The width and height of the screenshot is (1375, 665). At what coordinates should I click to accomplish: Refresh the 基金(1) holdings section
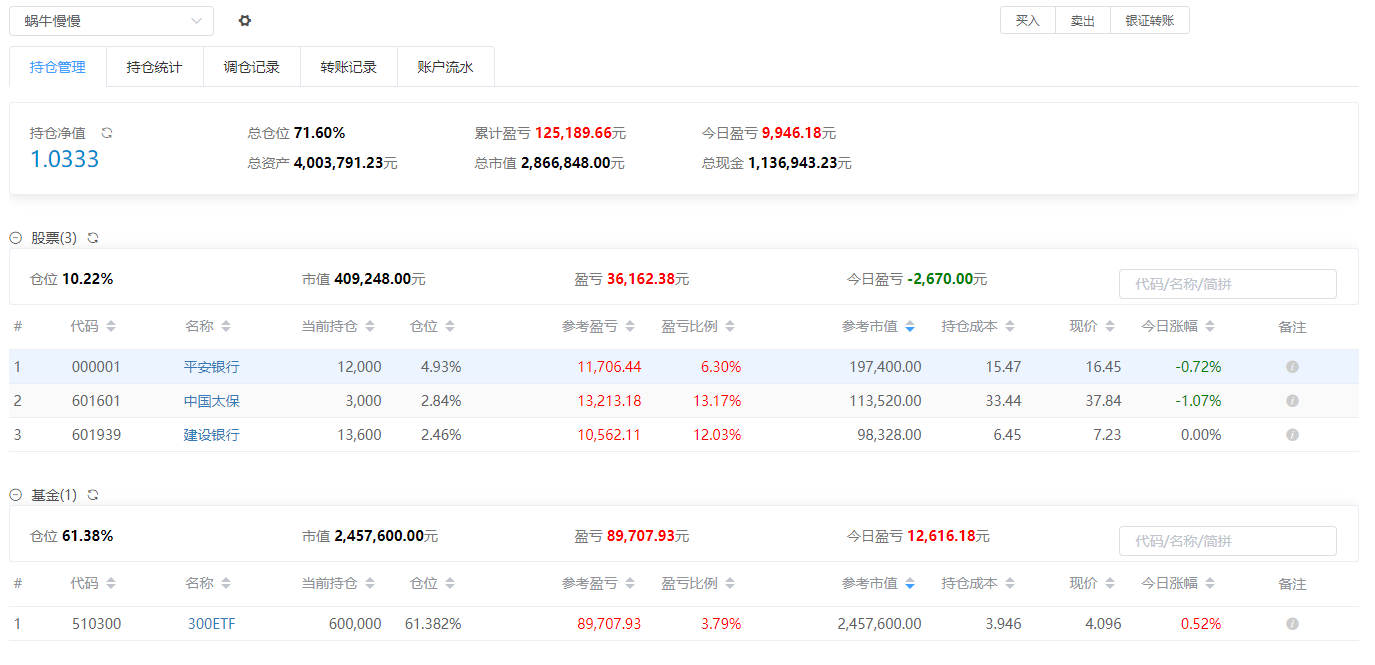[93, 495]
